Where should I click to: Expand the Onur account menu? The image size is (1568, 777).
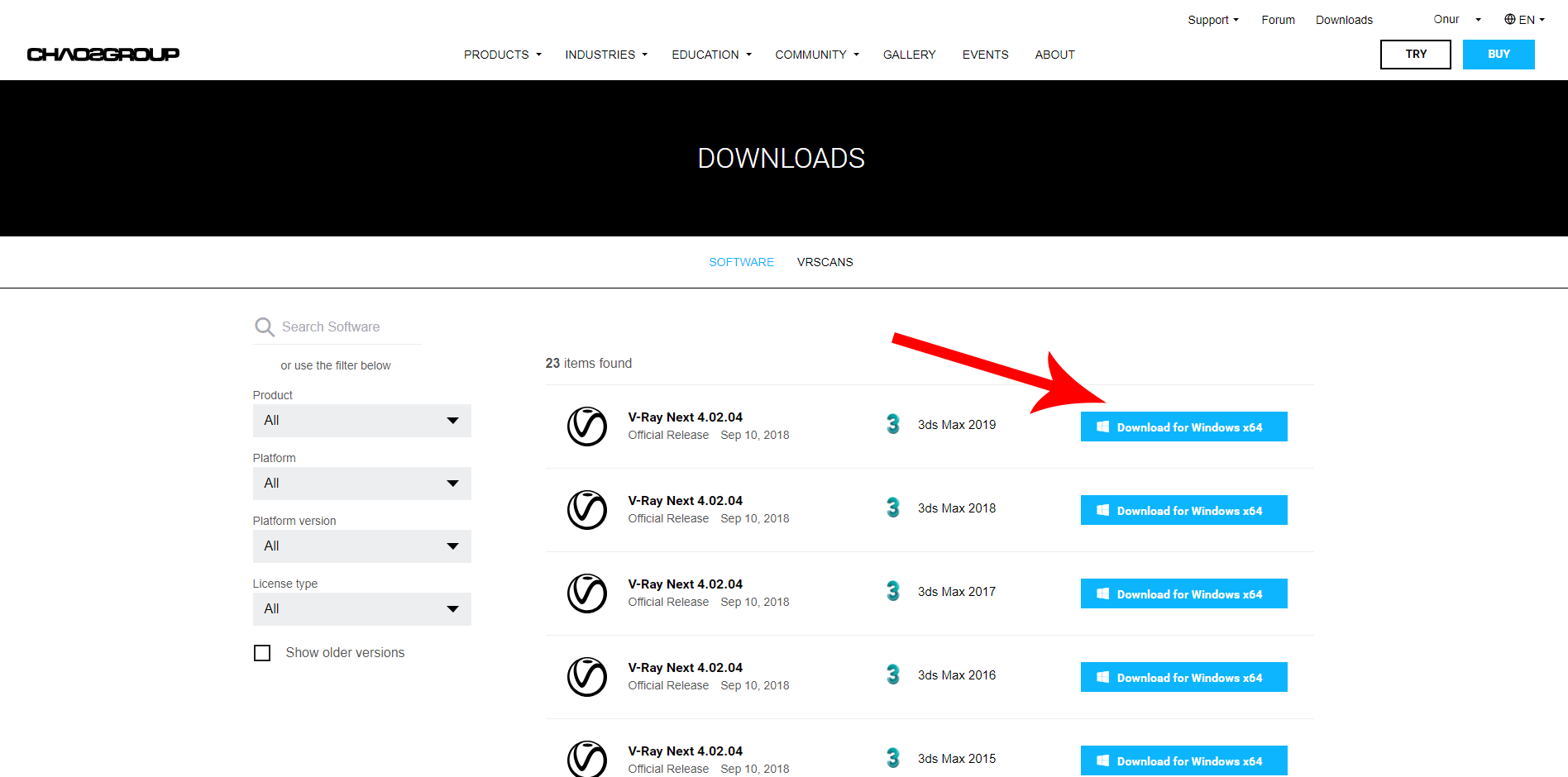(1457, 19)
